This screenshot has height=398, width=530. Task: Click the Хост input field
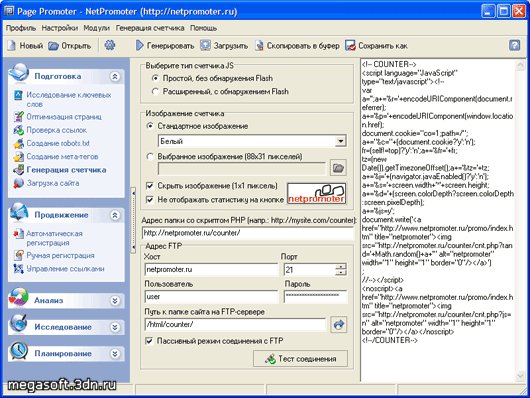coord(211,270)
